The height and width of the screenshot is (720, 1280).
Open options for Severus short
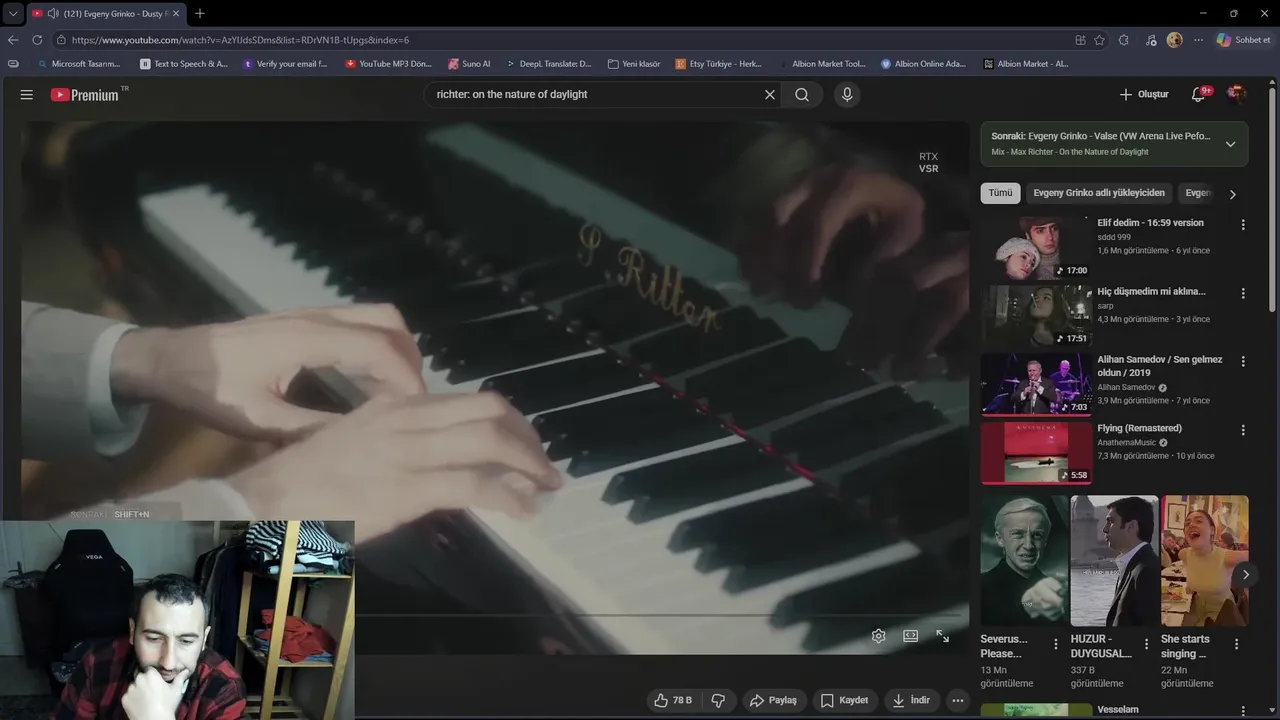(1056, 644)
